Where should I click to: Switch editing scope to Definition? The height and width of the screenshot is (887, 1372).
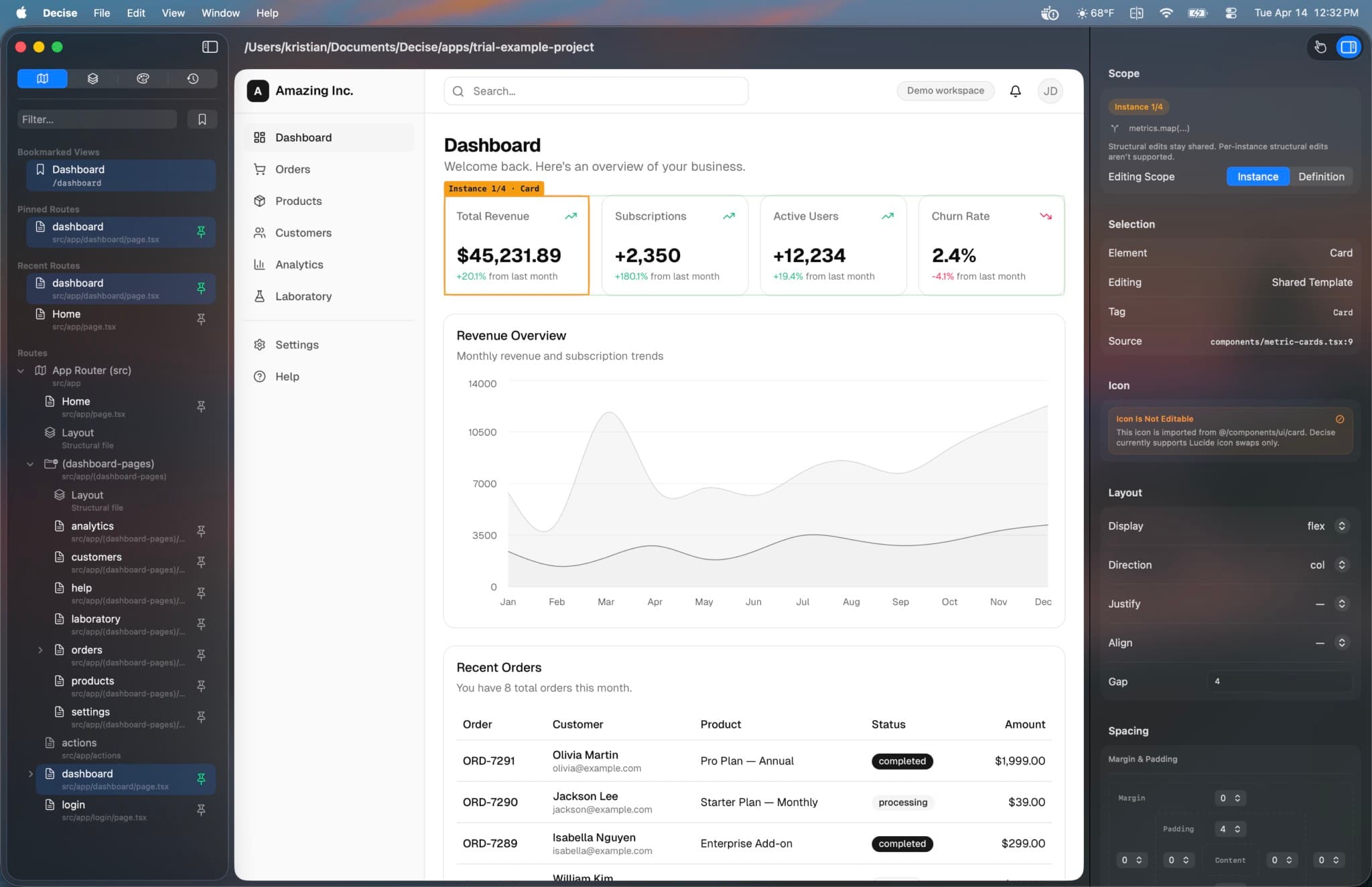click(x=1320, y=176)
